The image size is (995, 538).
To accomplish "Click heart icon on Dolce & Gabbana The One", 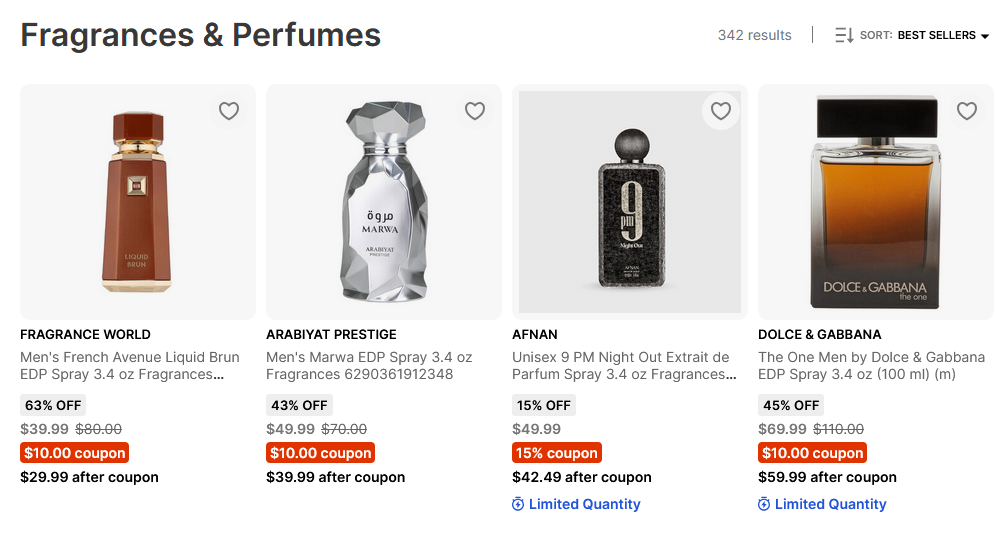I will 967,111.
